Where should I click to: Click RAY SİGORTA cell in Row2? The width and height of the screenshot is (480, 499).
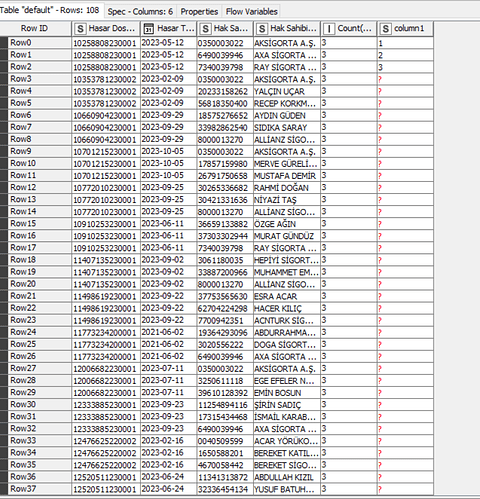click(x=287, y=67)
